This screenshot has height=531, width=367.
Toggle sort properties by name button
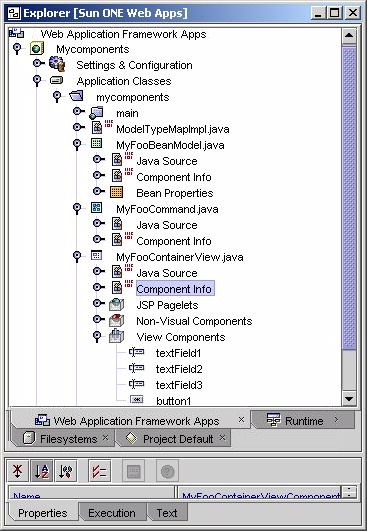[42, 470]
